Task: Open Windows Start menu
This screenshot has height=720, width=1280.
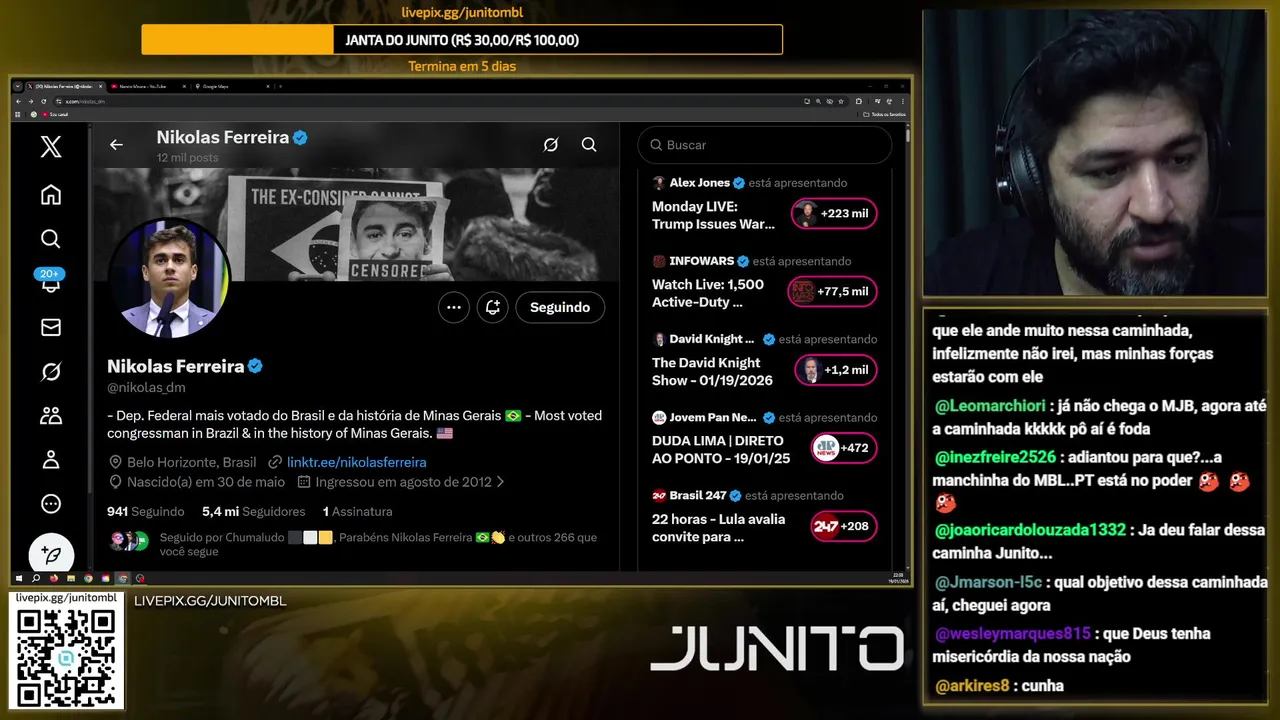Action: [19, 578]
